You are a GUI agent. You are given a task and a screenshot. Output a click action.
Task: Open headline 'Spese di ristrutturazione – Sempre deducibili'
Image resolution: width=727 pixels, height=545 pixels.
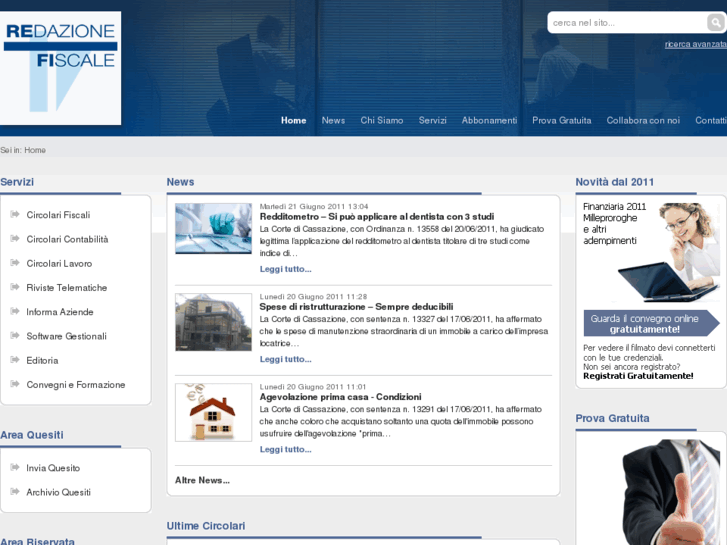point(356,307)
